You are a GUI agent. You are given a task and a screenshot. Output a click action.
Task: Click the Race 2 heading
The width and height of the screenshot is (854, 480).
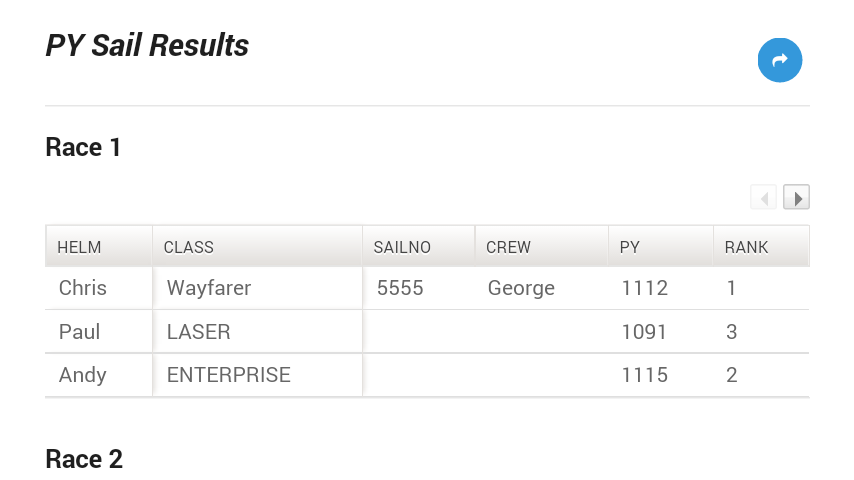(84, 459)
